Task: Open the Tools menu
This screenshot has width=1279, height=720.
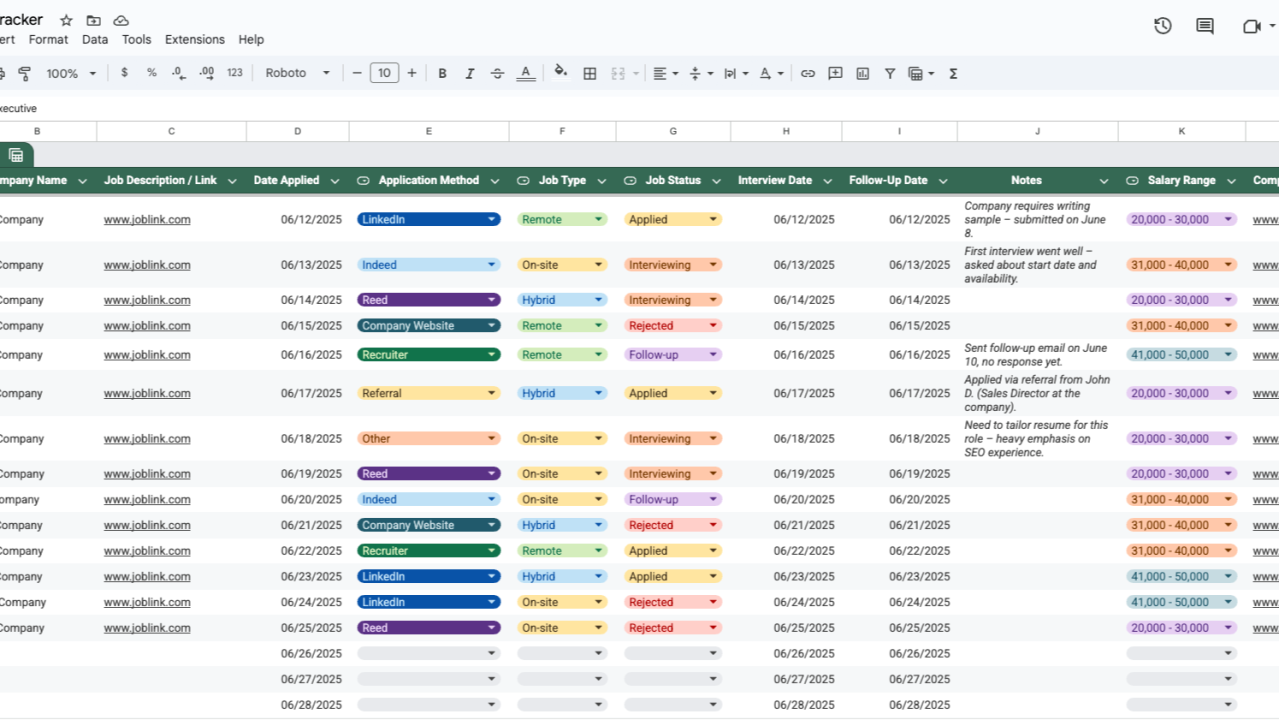Action: [x=136, y=40]
